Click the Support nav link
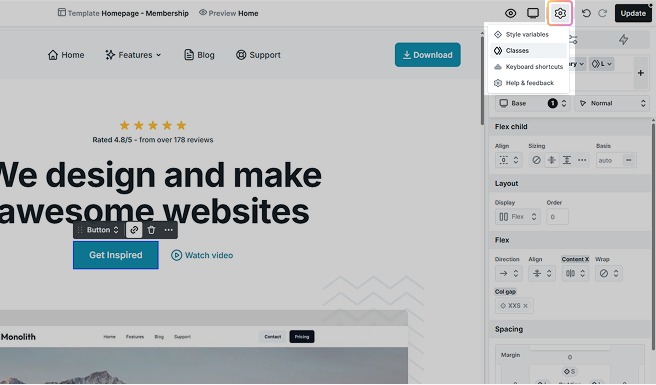 pyautogui.click(x=258, y=55)
